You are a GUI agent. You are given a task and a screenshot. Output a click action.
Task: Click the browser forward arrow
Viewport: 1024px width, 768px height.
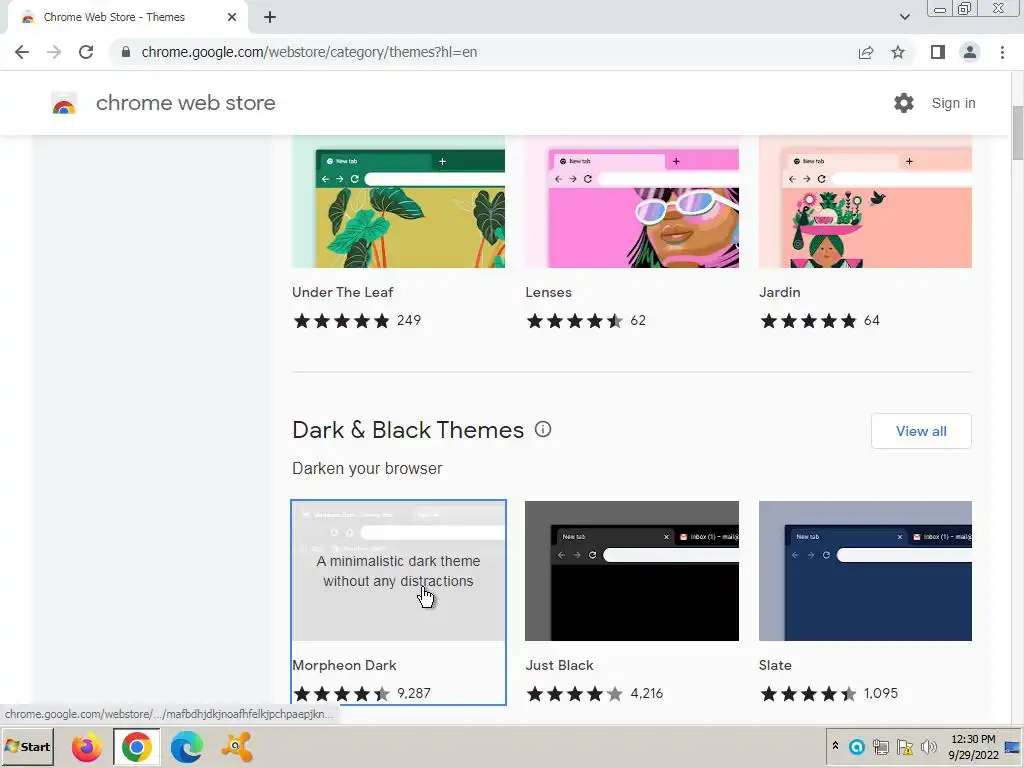[x=54, y=52]
